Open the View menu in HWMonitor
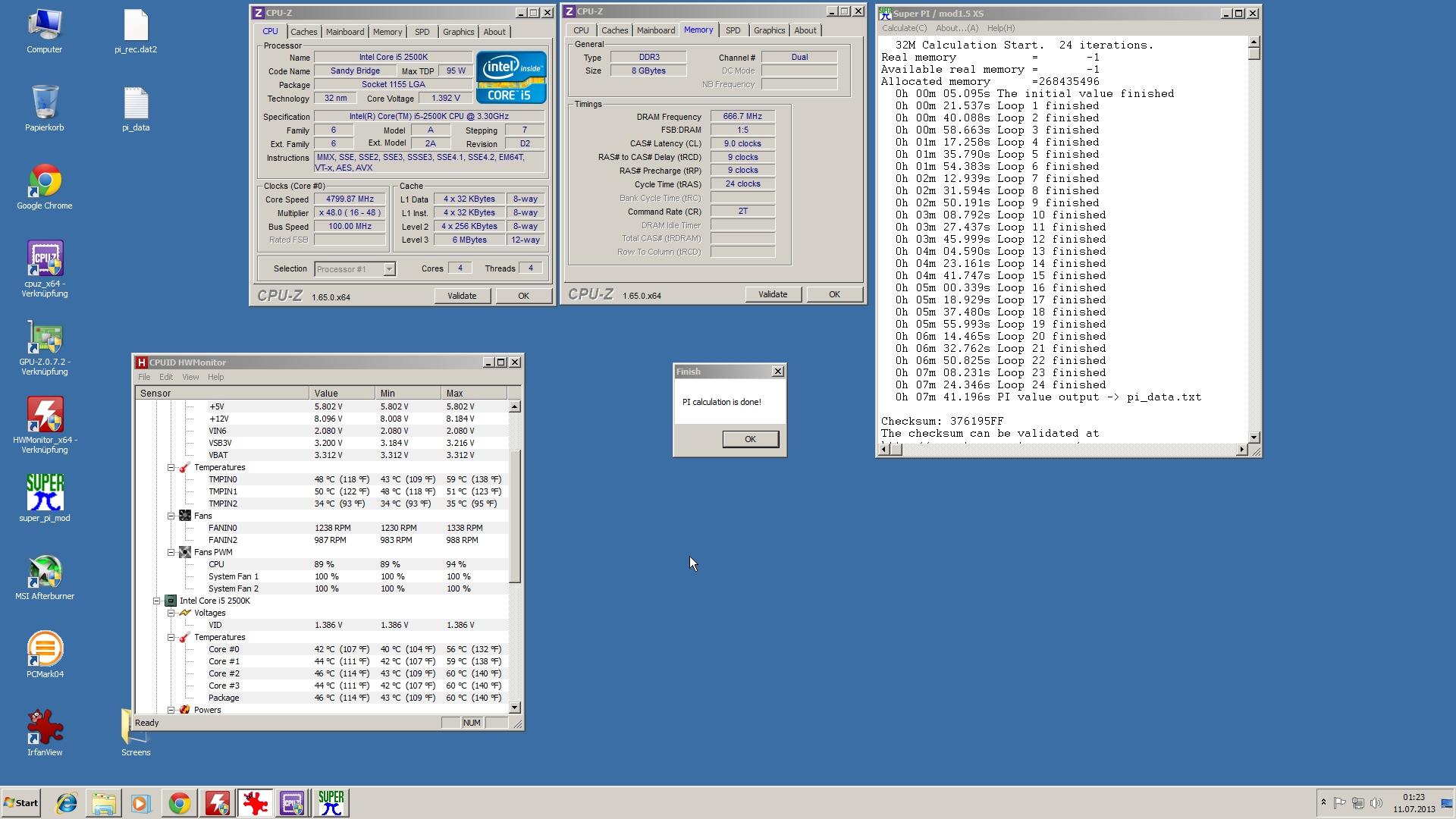This screenshot has width=1456, height=819. click(x=190, y=377)
